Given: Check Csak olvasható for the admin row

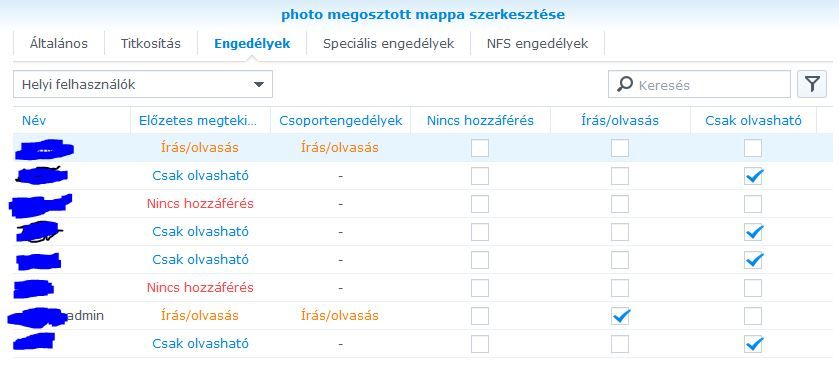Looking at the screenshot, I should coord(753,316).
